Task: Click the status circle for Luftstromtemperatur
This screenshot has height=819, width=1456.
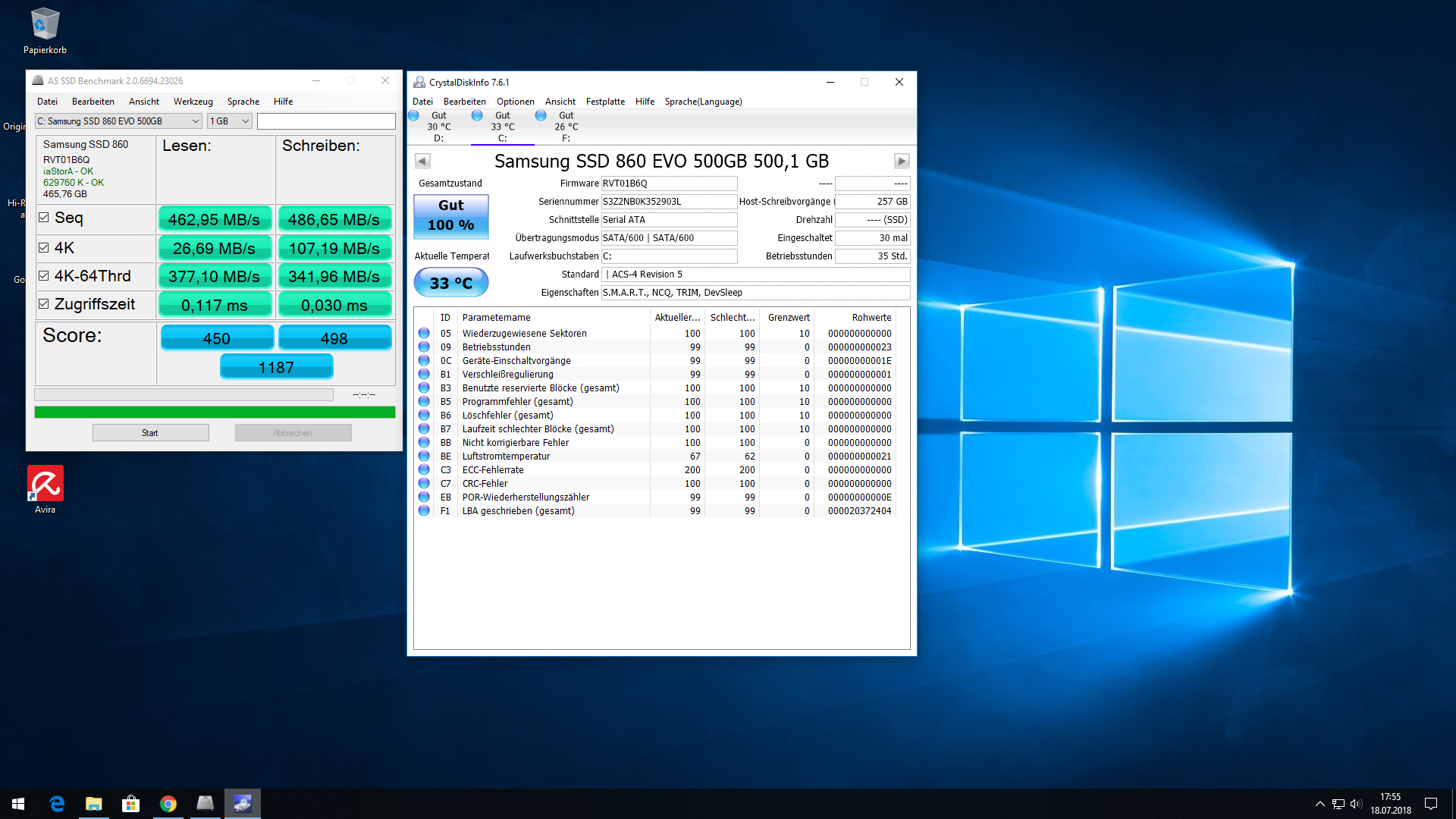Action: (x=424, y=457)
